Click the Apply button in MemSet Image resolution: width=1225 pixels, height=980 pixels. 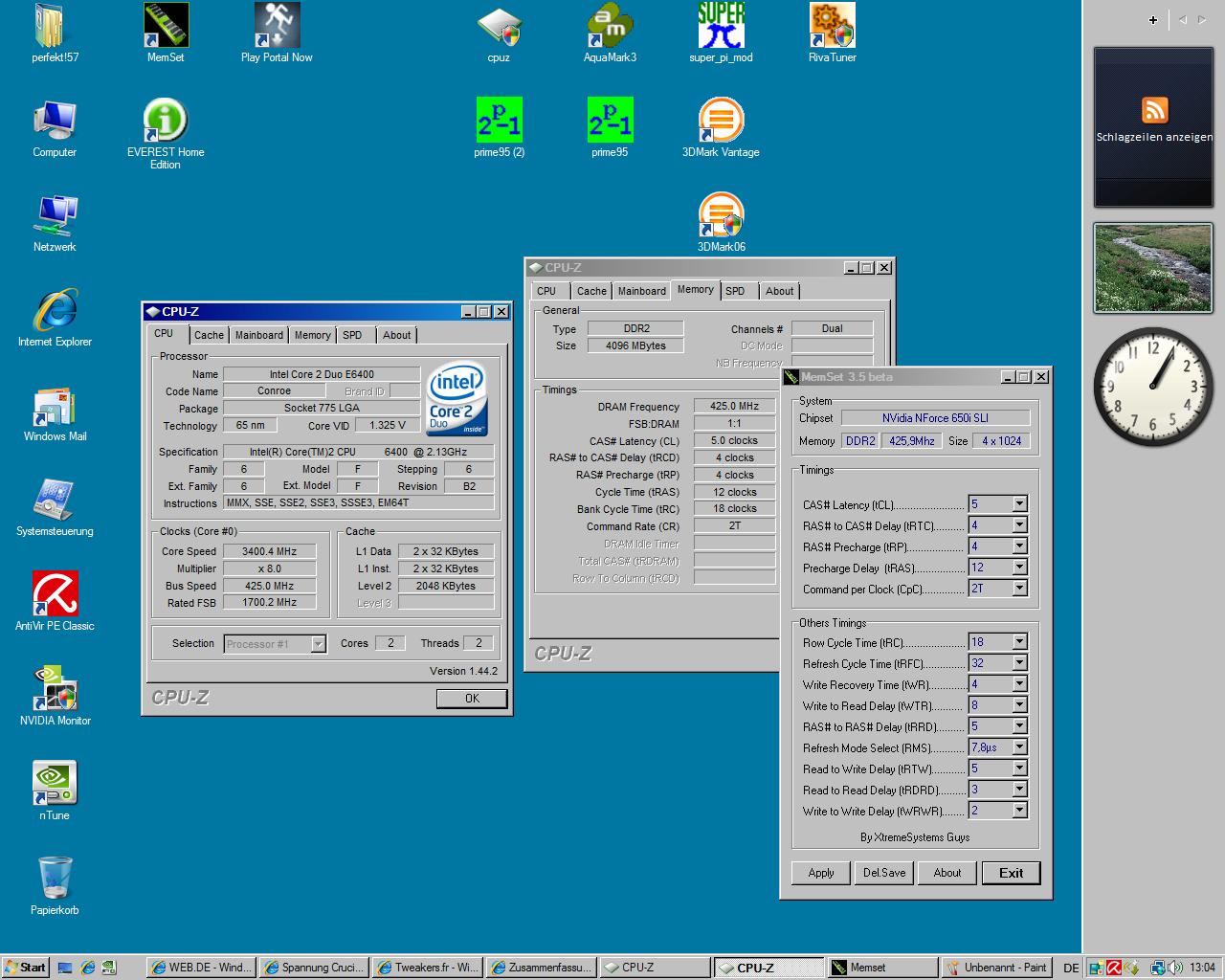[x=821, y=873]
